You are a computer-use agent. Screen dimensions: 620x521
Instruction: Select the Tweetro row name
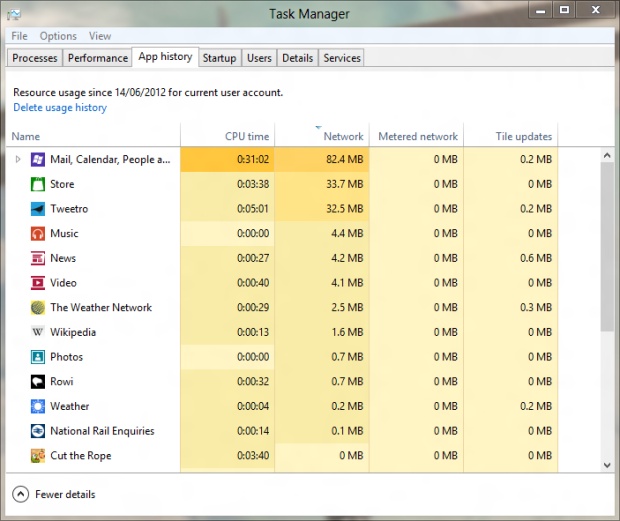(69, 209)
